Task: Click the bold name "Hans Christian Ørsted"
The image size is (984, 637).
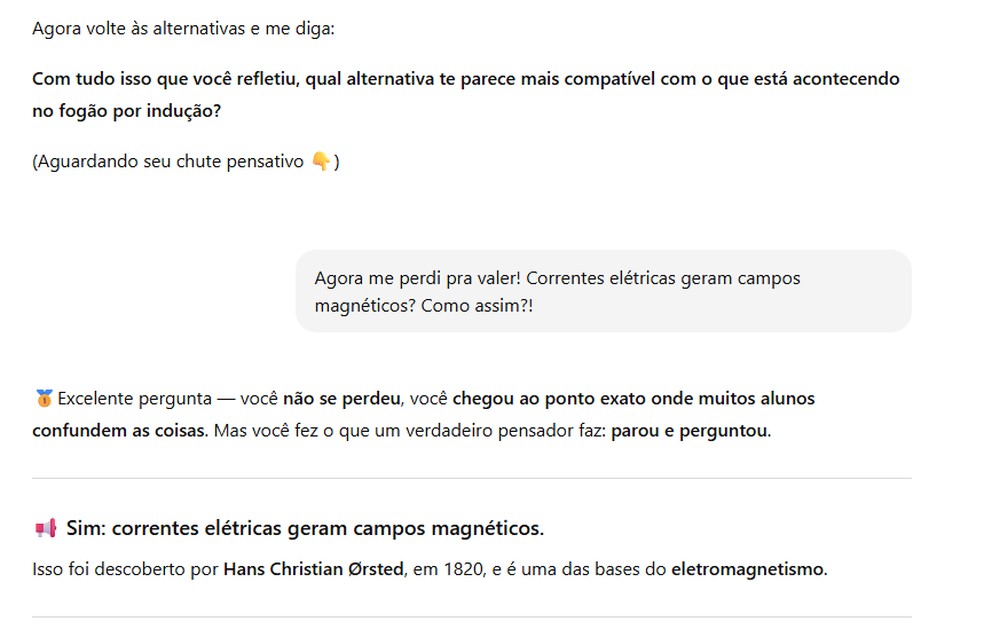Action: tap(313, 570)
